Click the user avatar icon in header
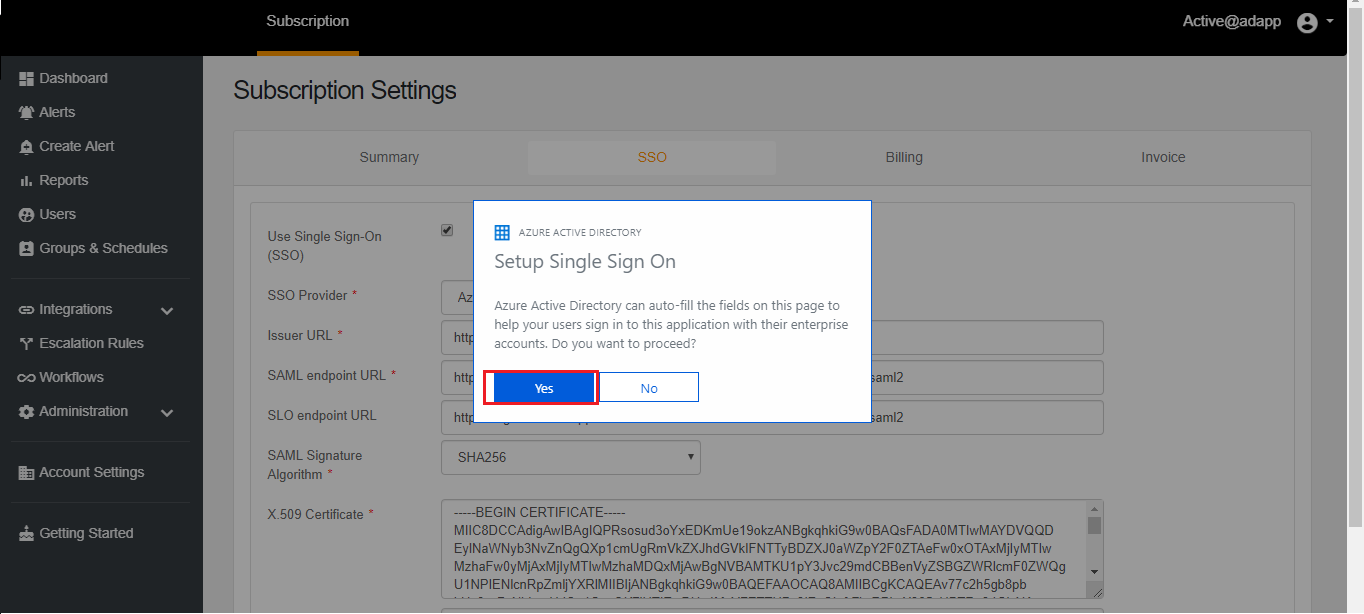Viewport: 1364px width, 614px height. 1307,22
